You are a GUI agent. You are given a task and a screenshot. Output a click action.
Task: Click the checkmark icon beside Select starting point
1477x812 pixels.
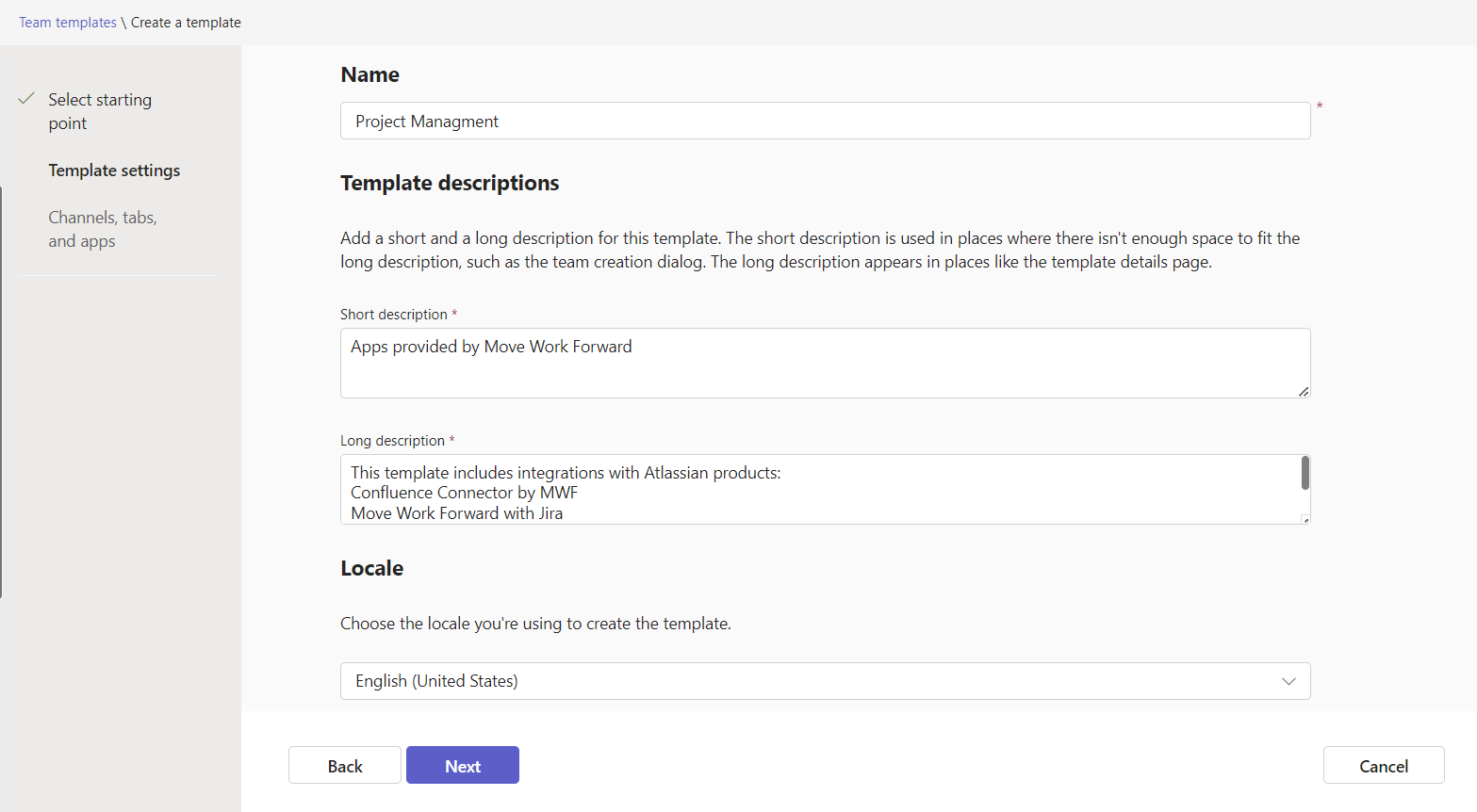pos(26,99)
